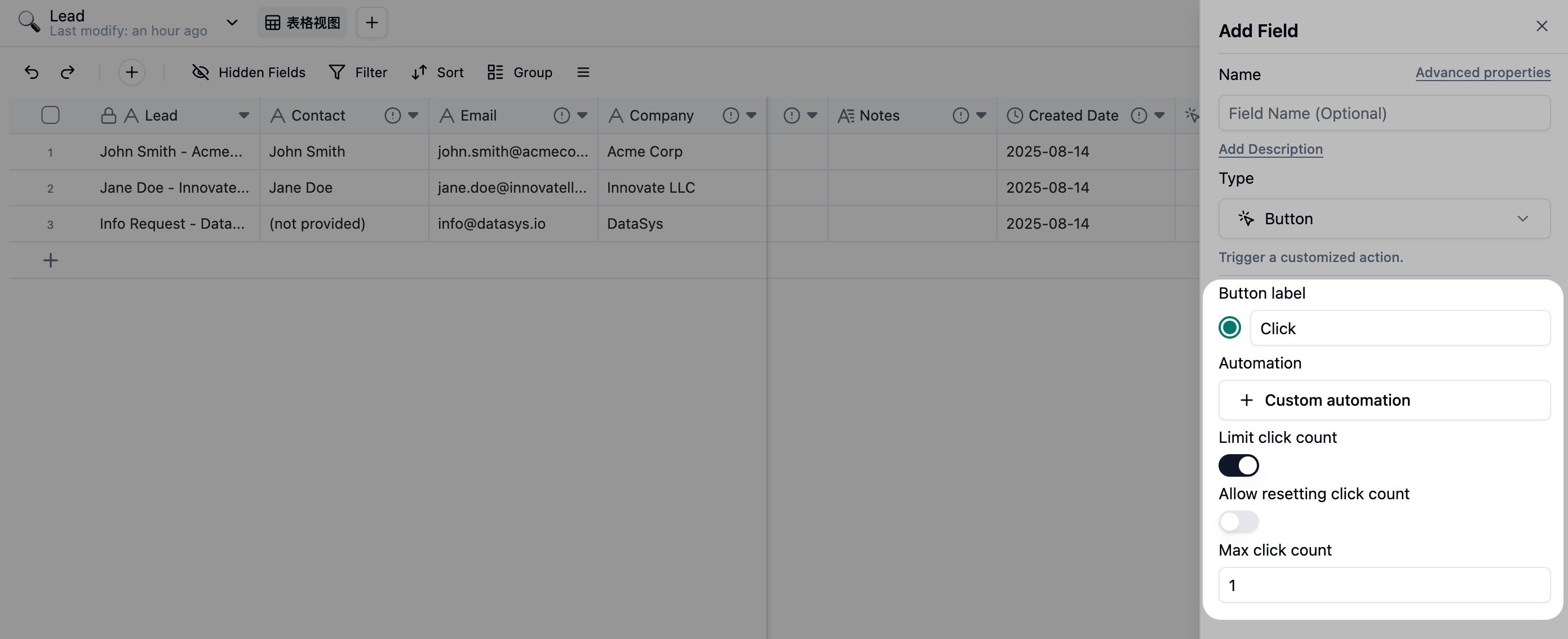1568x639 pixels.
Task: Expand the Lead table name chevron
Action: click(231, 23)
